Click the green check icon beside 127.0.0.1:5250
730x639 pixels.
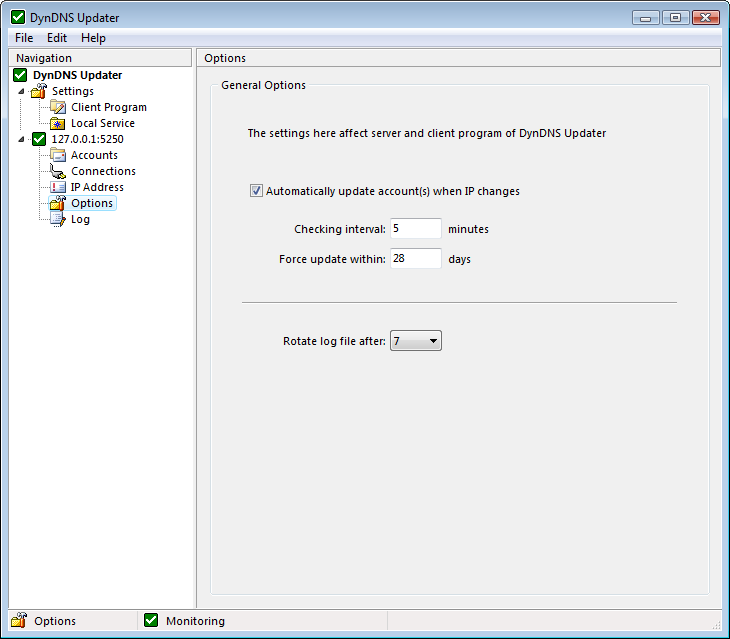click(x=39, y=139)
